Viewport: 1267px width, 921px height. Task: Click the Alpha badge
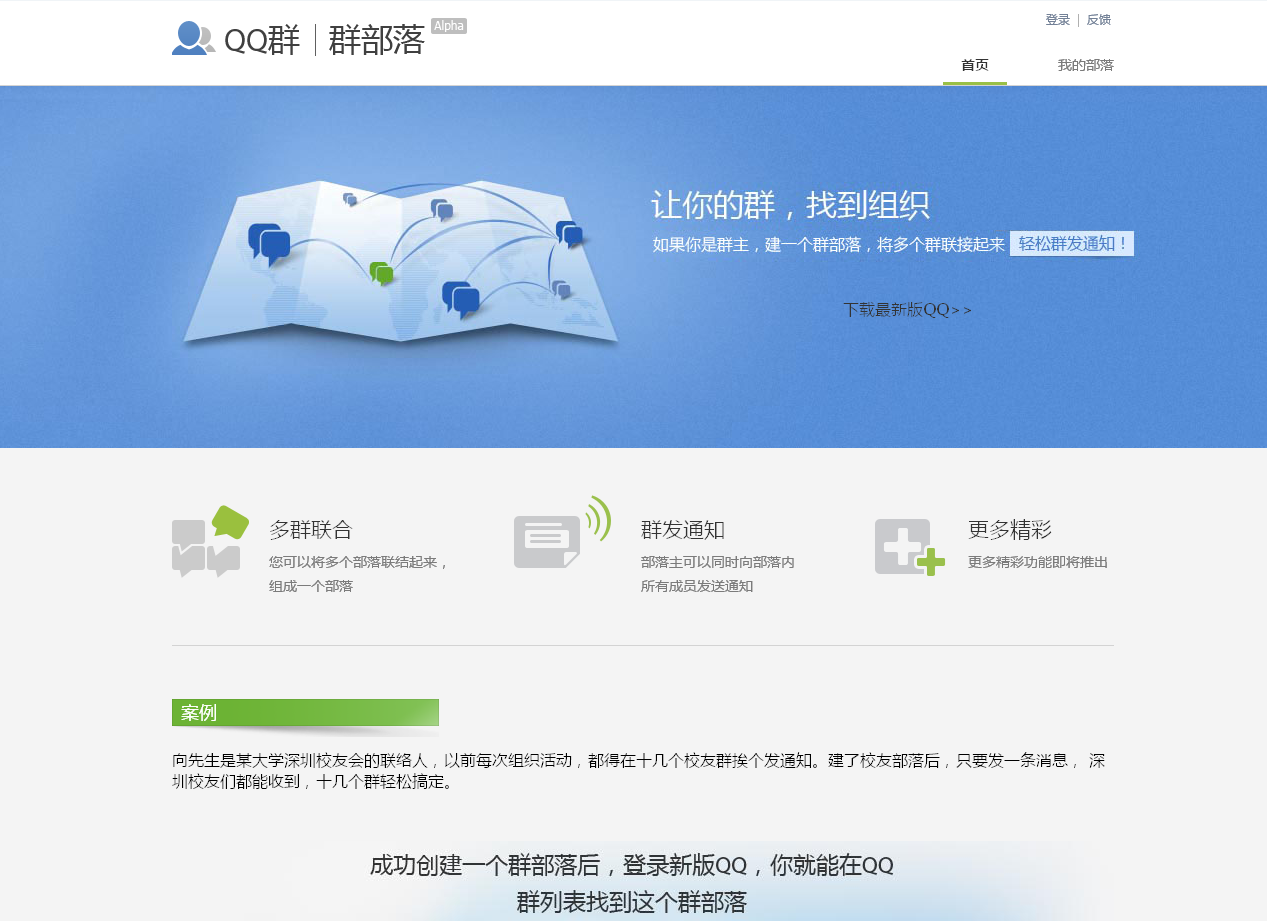point(449,26)
